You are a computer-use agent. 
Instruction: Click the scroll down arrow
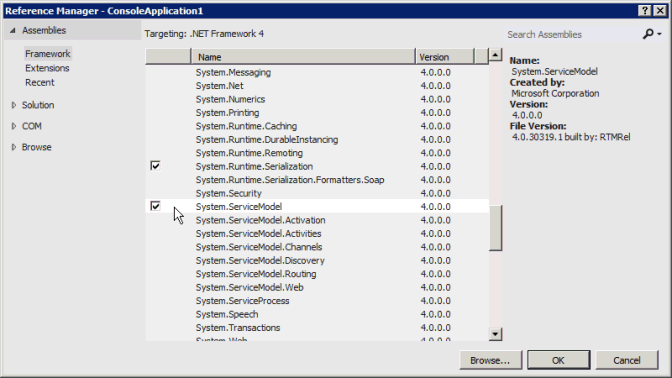coord(495,334)
